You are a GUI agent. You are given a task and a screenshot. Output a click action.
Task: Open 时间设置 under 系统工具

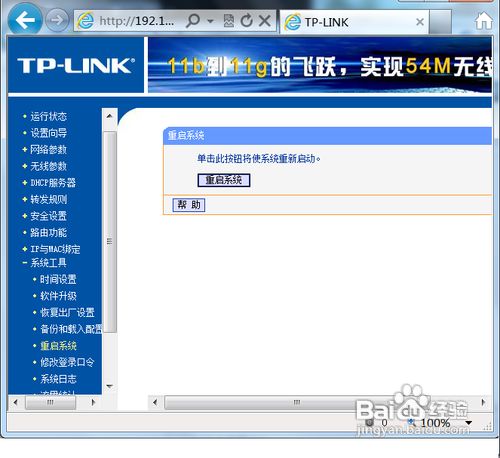point(58,279)
